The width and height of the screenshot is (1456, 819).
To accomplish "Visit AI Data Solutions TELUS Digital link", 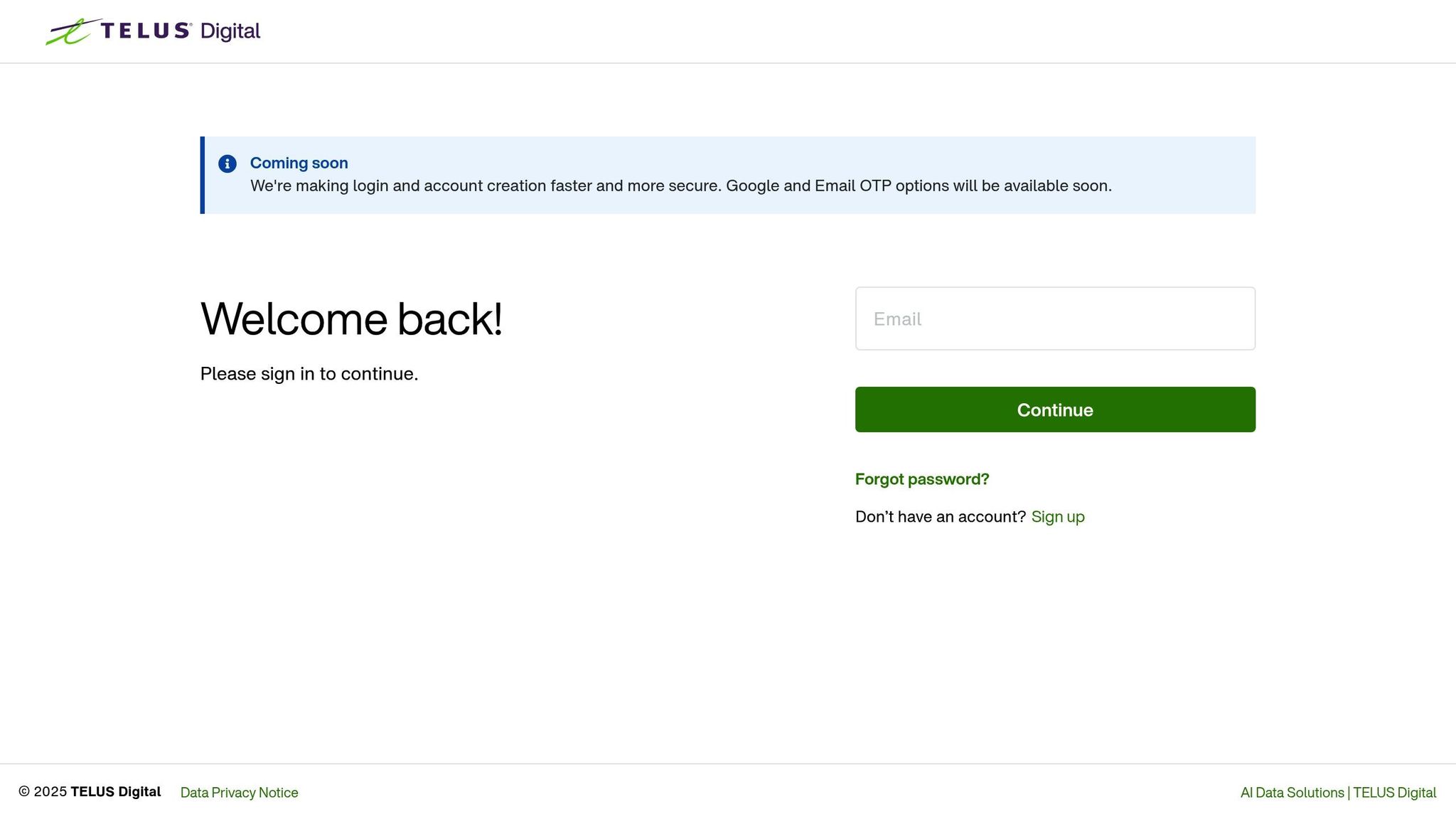I will [x=1338, y=793].
